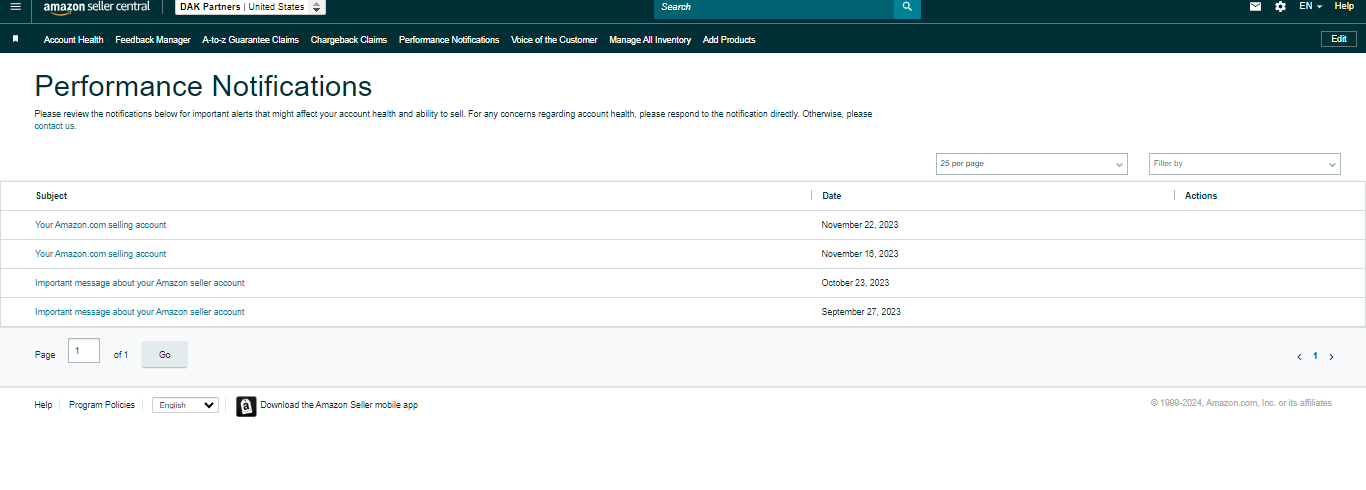Screen dimensions: 1366x490
Task: Click the search magnifier button
Action: click(907, 7)
